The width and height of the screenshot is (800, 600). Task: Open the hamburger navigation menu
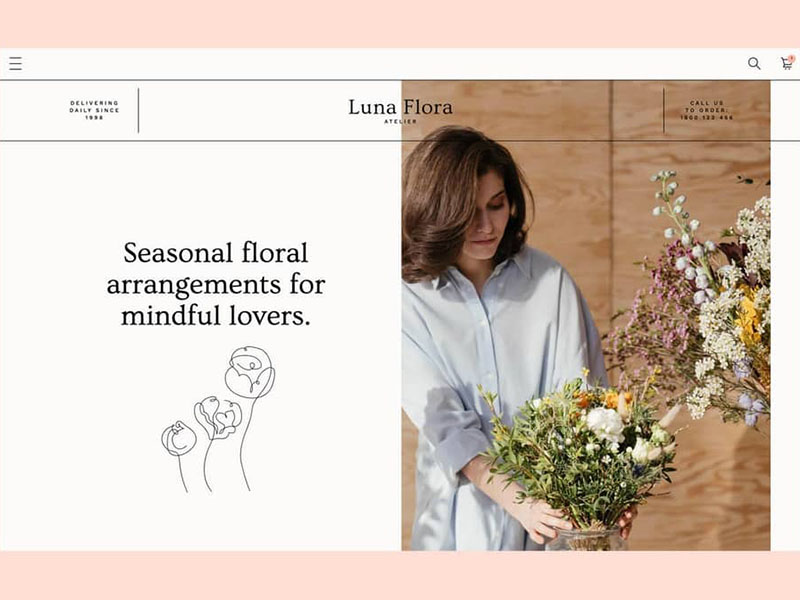(x=15, y=63)
